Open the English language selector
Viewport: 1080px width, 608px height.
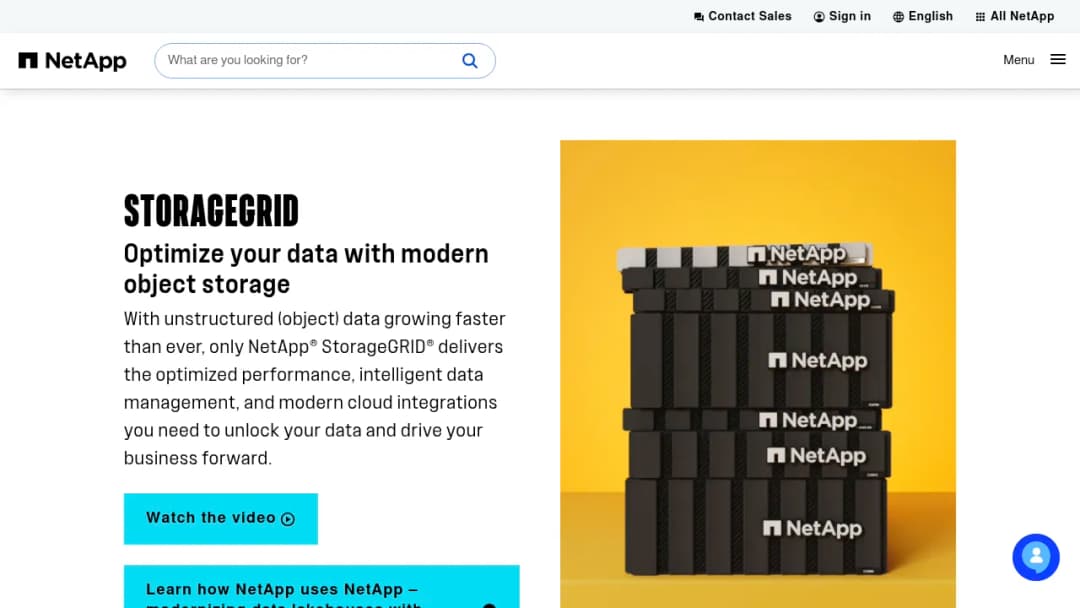point(922,17)
